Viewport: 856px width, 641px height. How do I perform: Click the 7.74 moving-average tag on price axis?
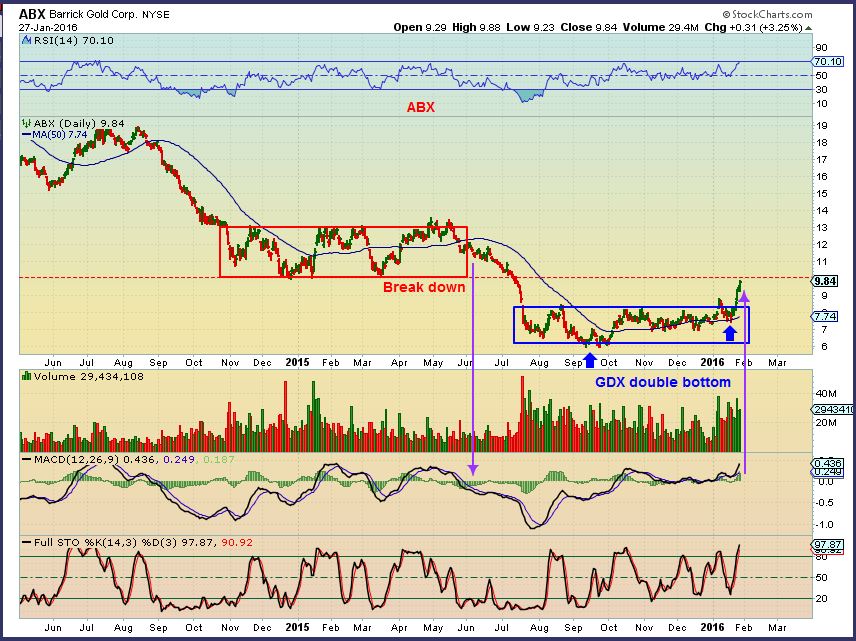pos(825,316)
